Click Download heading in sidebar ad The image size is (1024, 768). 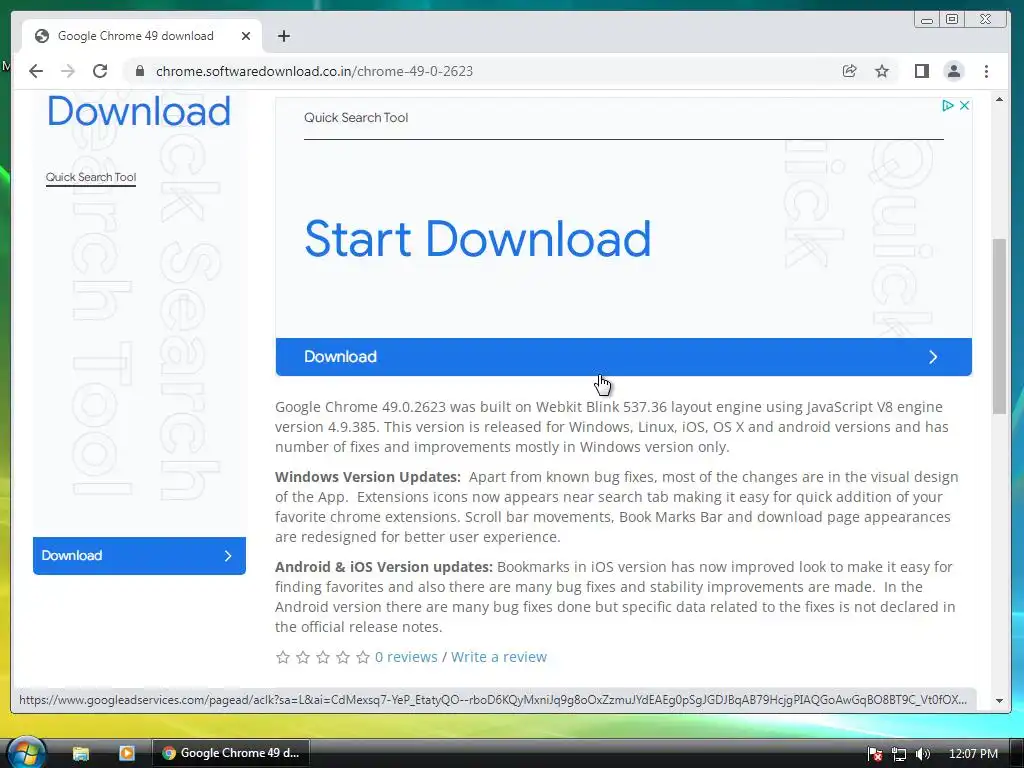click(138, 111)
